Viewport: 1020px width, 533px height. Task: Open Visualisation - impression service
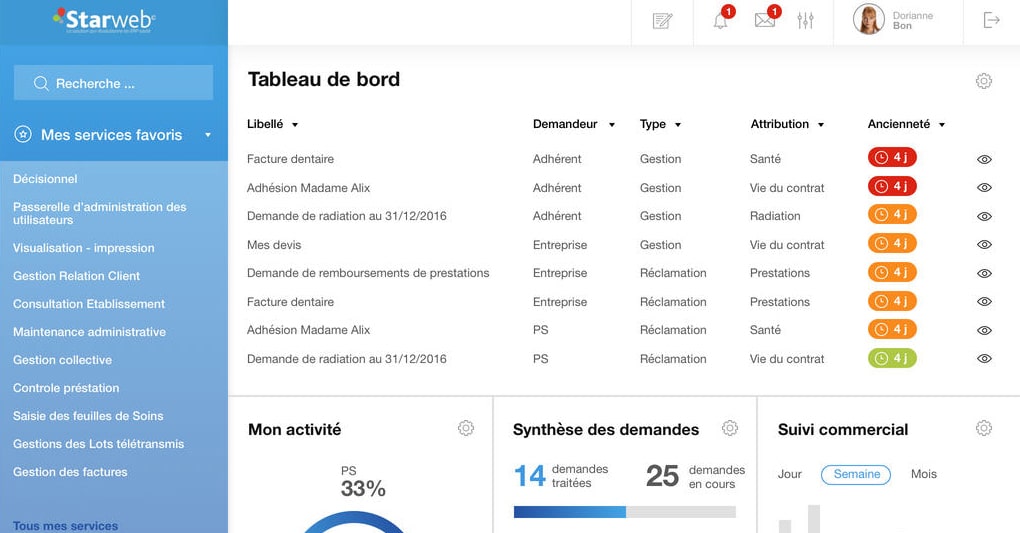click(x=84, y=248)
